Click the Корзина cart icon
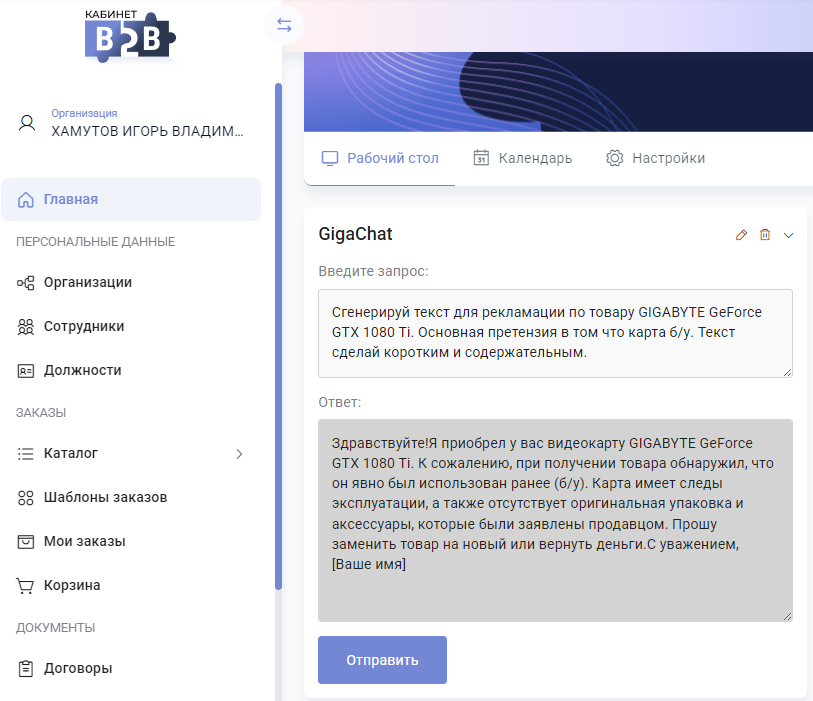The image size is (813, 701). tap(25, 586)
